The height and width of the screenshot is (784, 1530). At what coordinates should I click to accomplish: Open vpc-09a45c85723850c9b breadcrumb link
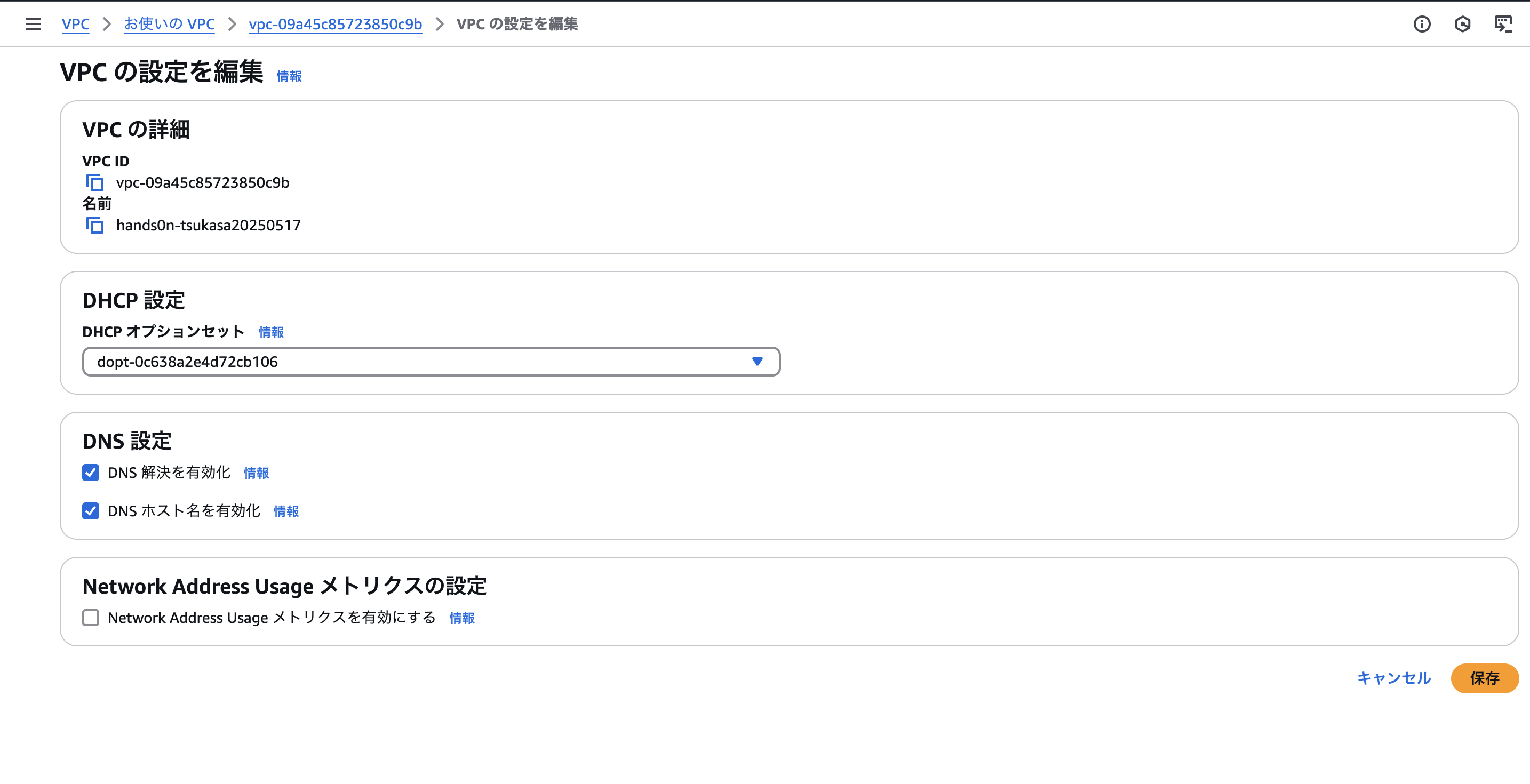point(336,25)
